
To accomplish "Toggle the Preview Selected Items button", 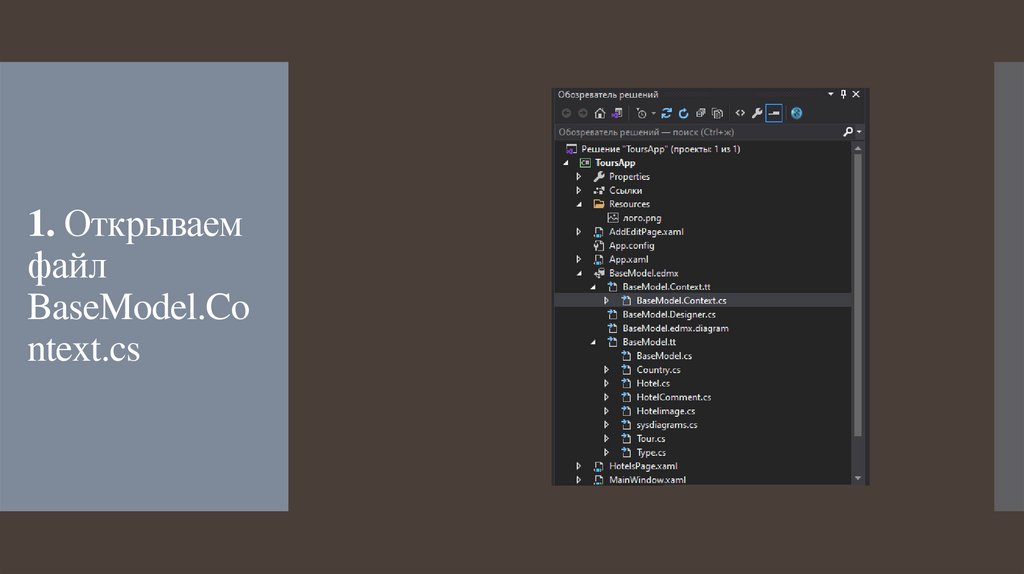I will [x=774, y=113].
